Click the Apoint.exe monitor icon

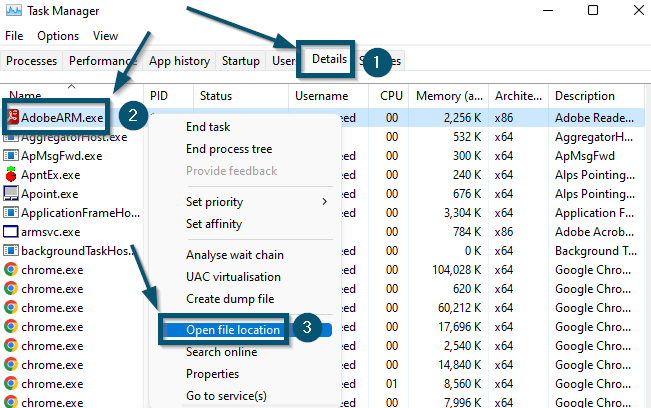11,193
